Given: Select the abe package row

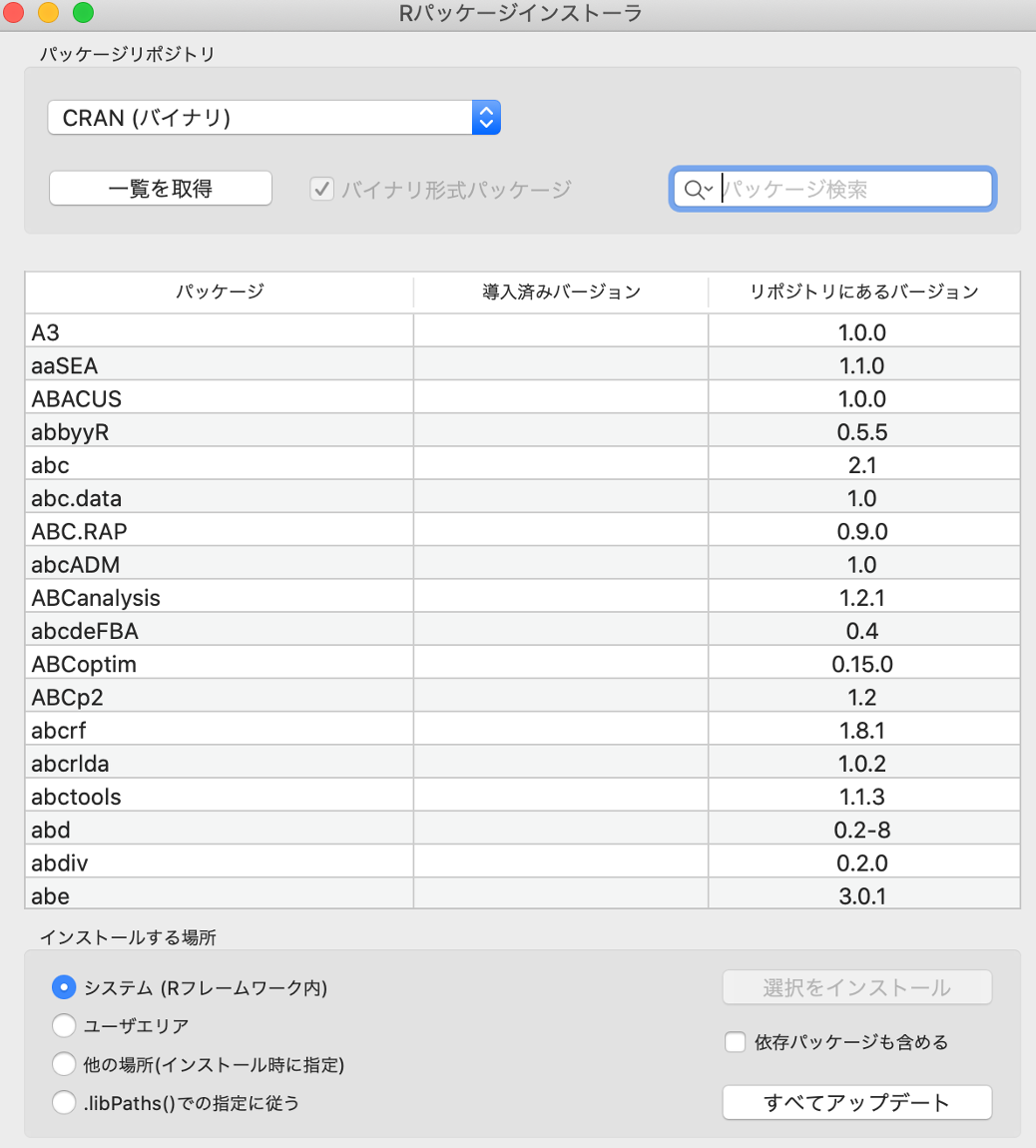Looking at the screenshot, I should coord(523,894).
